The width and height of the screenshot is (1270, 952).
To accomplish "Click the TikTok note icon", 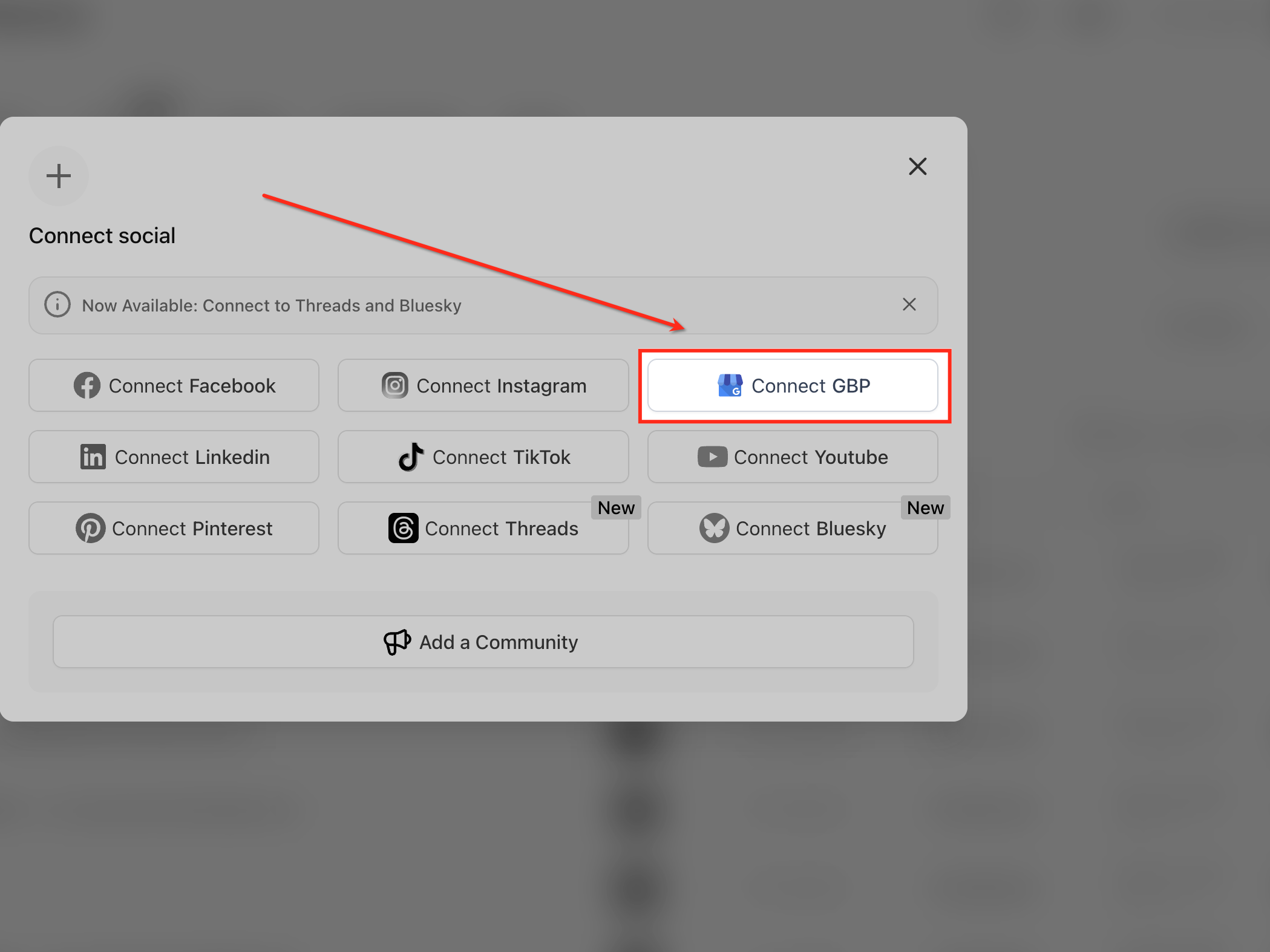I will (x=411, y=457).
